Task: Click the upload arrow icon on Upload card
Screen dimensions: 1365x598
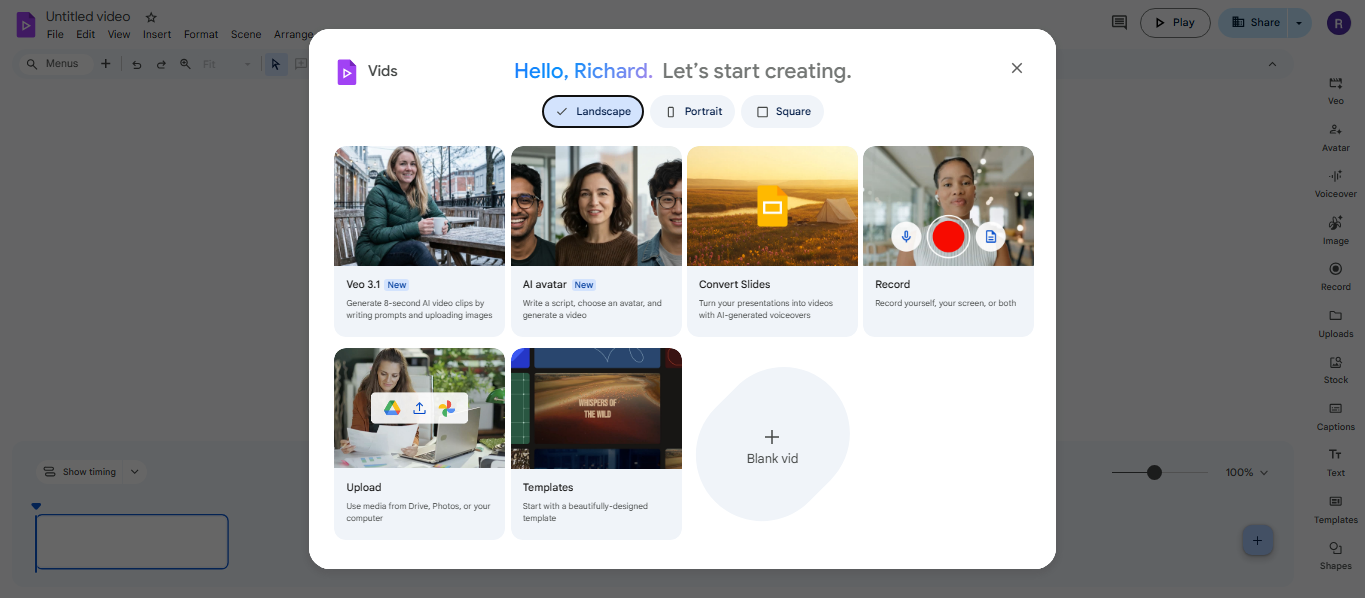Action: click(x=419, y=408)
